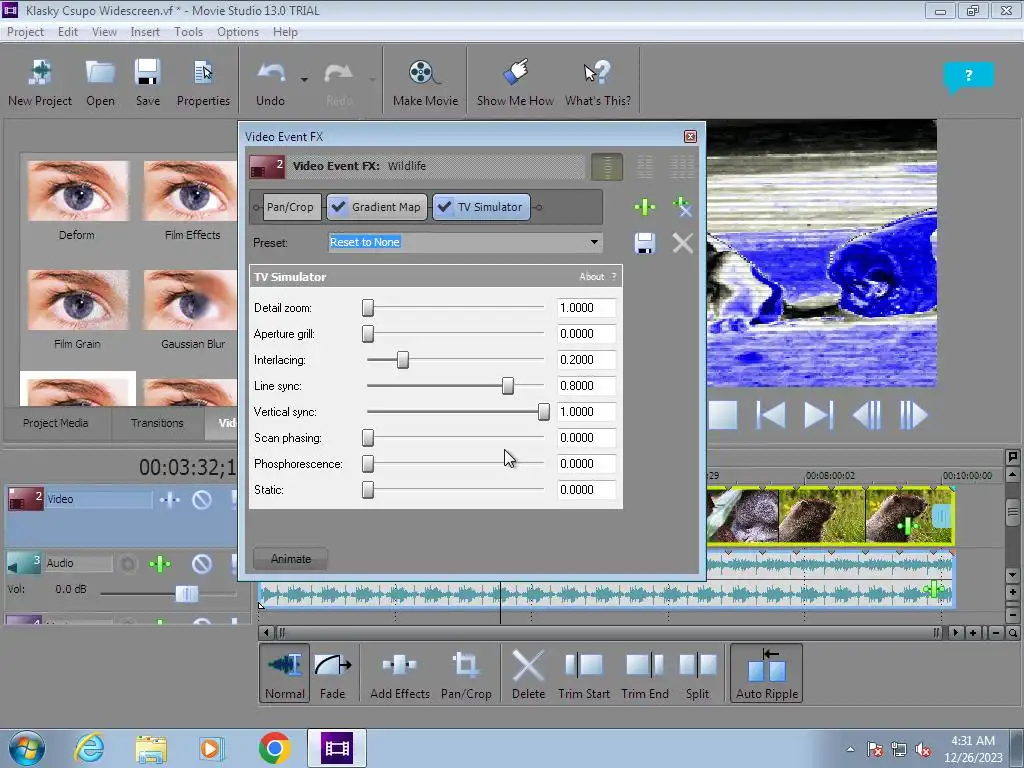Click the Make Movie icon
The height and width of the screenshot is (768, 1024).
[x=425, y=82]
